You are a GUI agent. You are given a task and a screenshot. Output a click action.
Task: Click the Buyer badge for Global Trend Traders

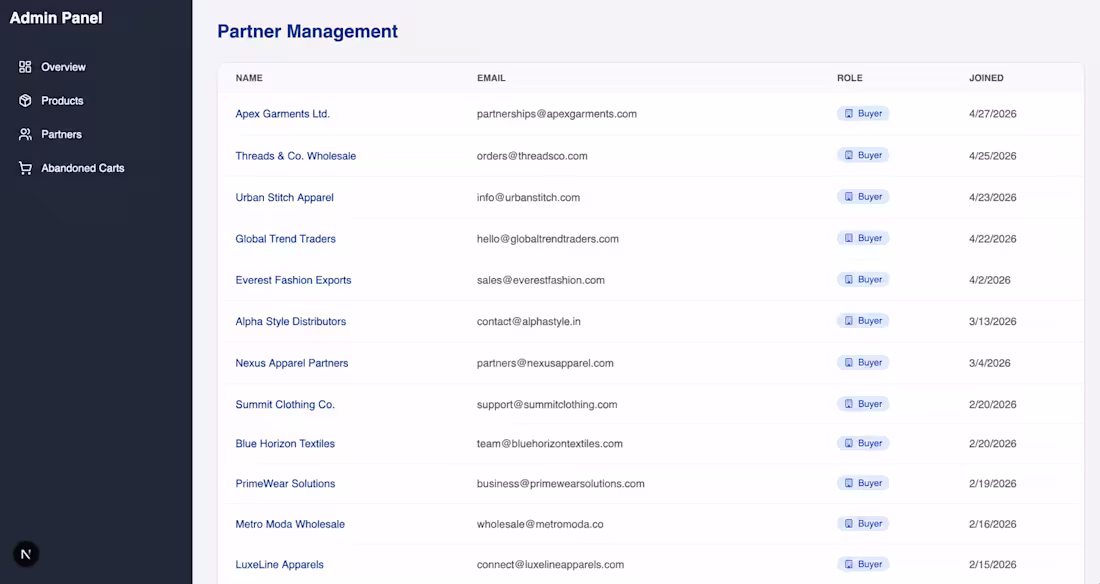(863, 238)
